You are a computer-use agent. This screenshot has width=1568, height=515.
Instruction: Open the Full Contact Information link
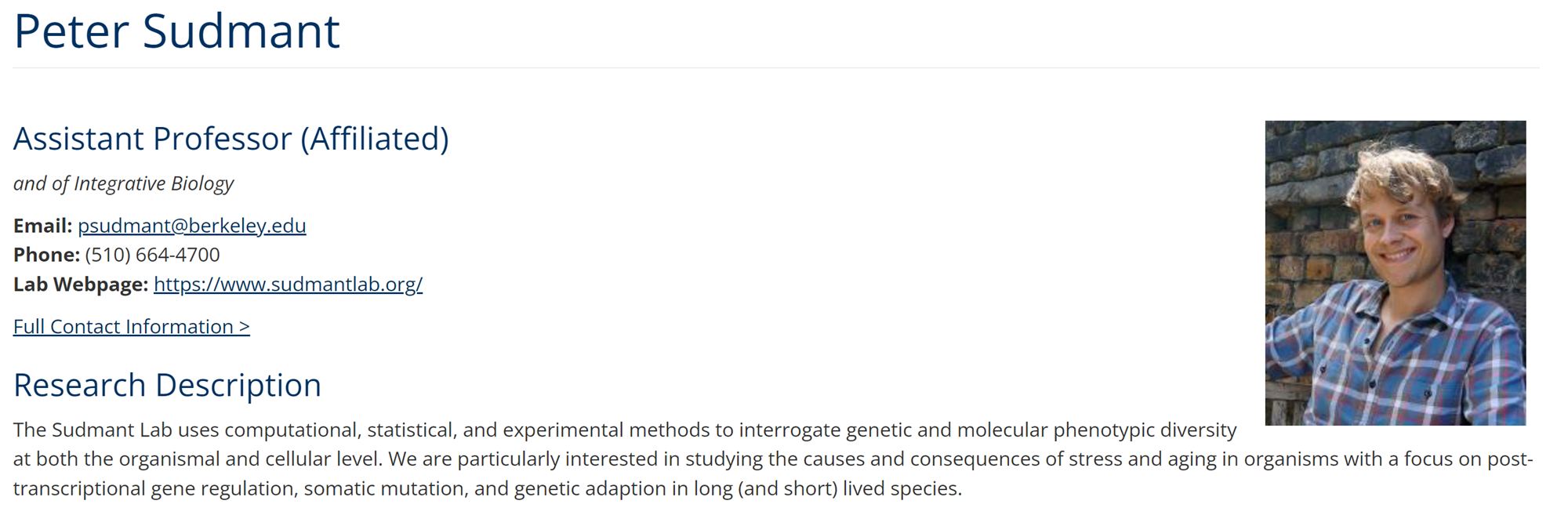(131, 327)
